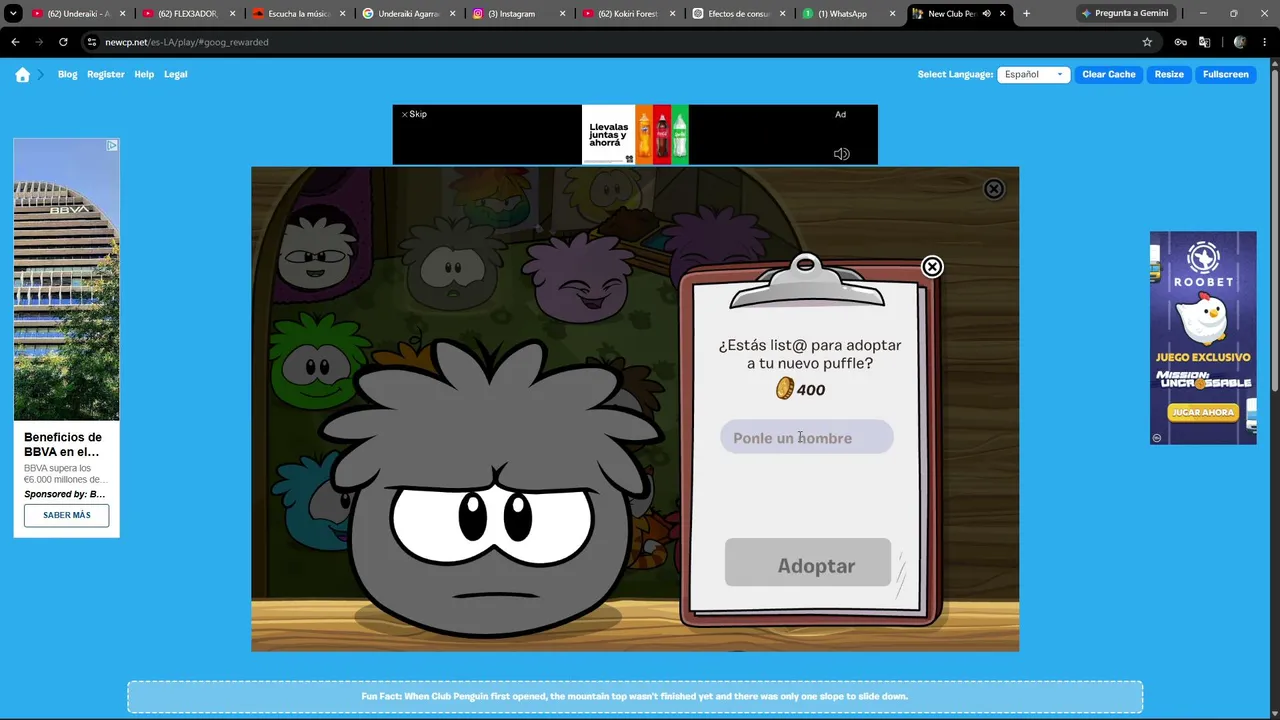Image resolution: width=1280 pixels, height=720 pixels.
Task: Close the Instagram tab
Action: coord(562,14)
